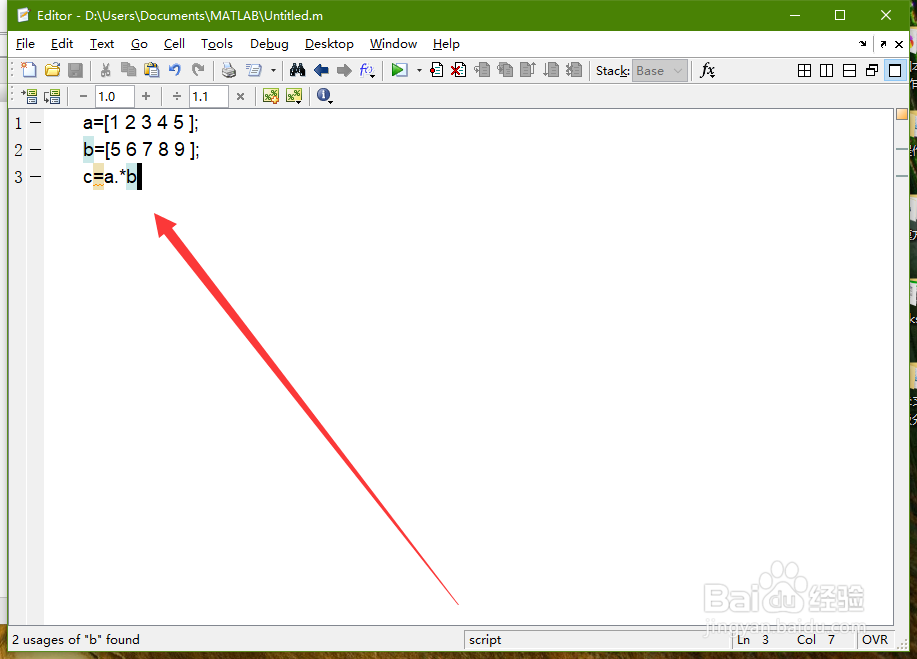Open the show-functions fx list icon

coord(367,71)
